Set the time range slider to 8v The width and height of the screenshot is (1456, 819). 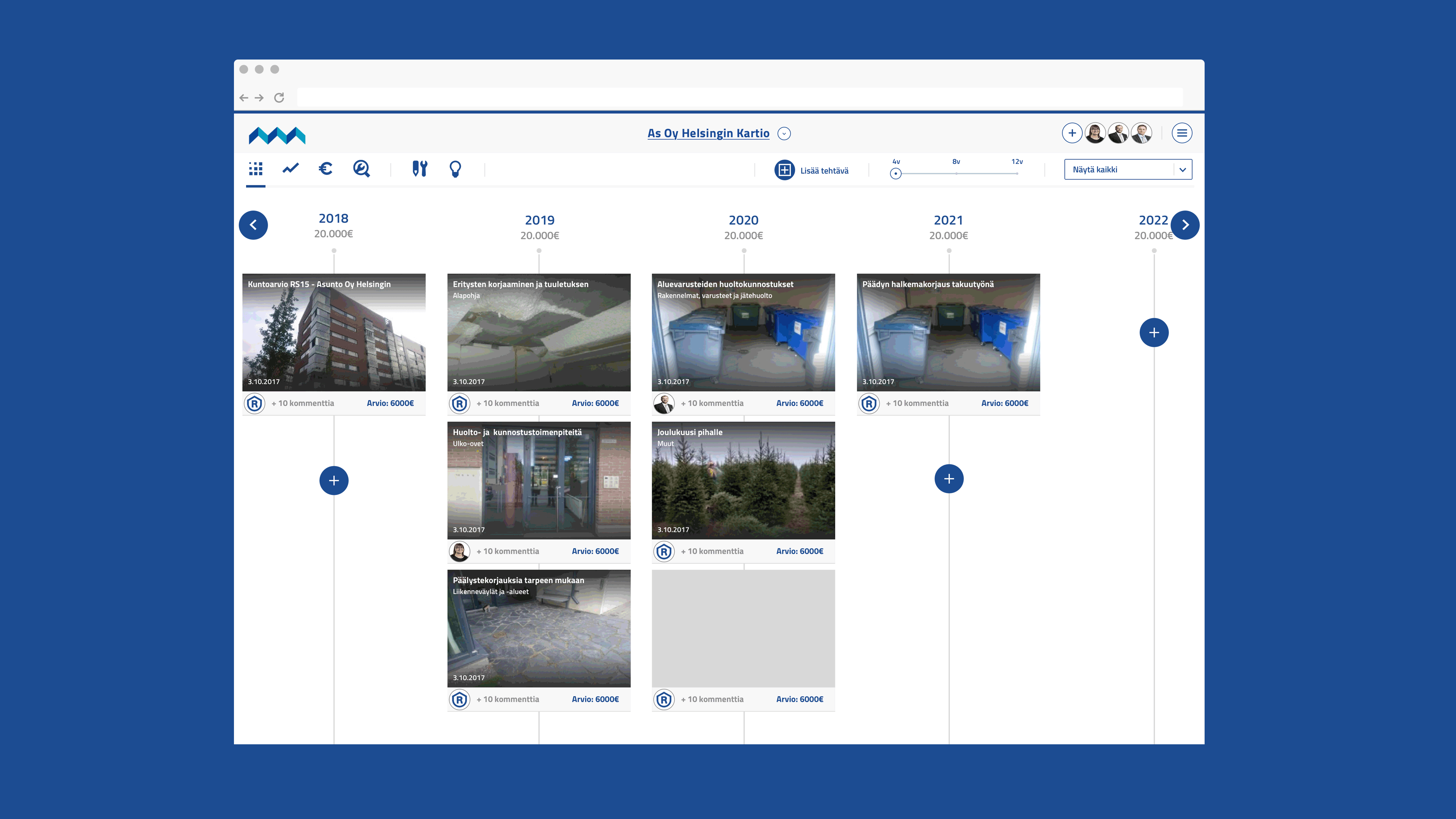point(956,173)
